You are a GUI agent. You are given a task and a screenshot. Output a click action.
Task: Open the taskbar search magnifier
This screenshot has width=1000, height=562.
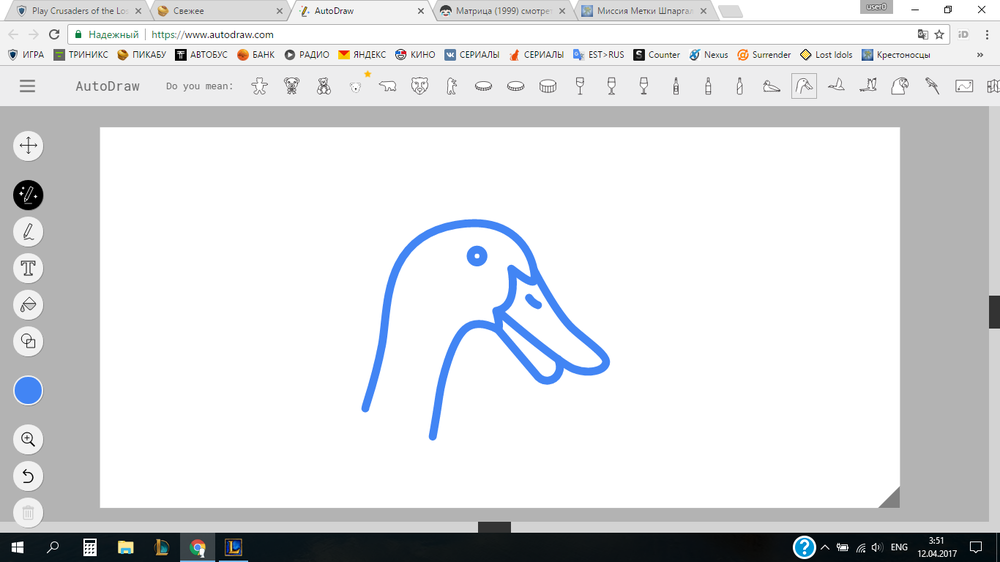point(53,547)
